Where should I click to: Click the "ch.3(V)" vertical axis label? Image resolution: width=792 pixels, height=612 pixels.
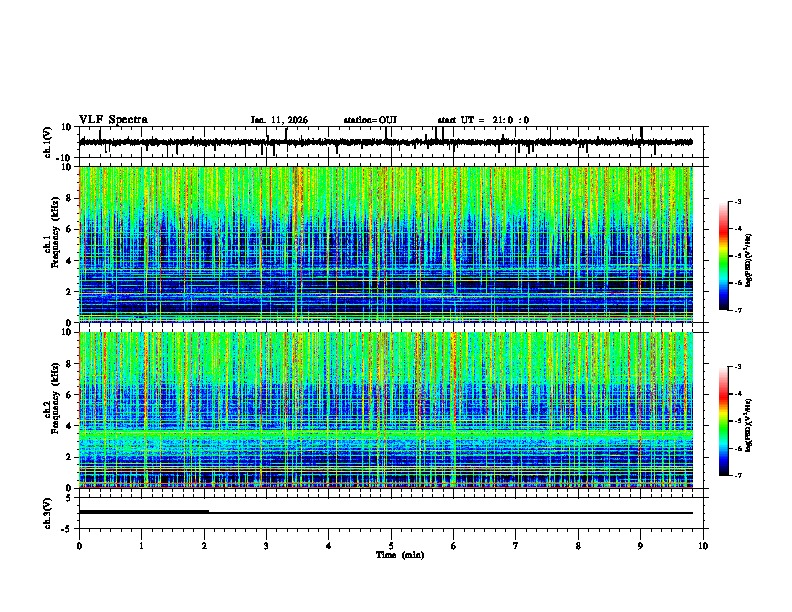click(x=48, y=513)
